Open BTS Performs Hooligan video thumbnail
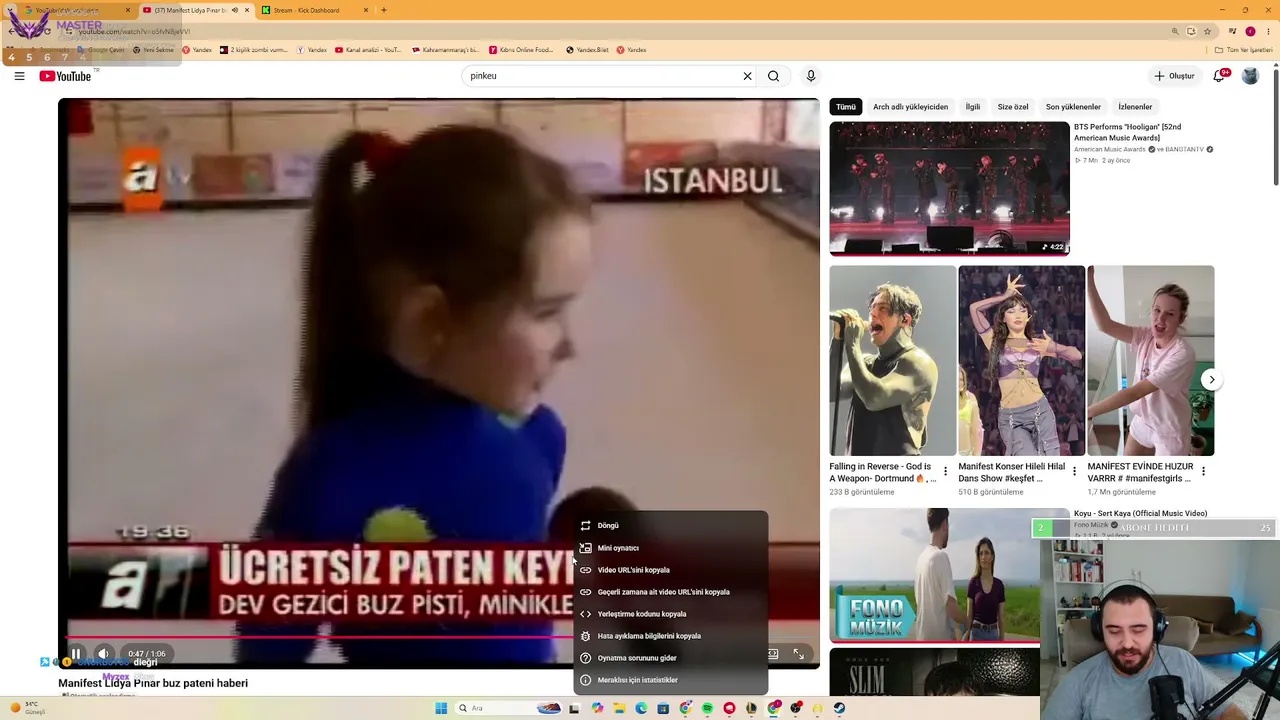The height and width of the screenshot is (720, 1280). pyautogui.click(x=949, y=189)
